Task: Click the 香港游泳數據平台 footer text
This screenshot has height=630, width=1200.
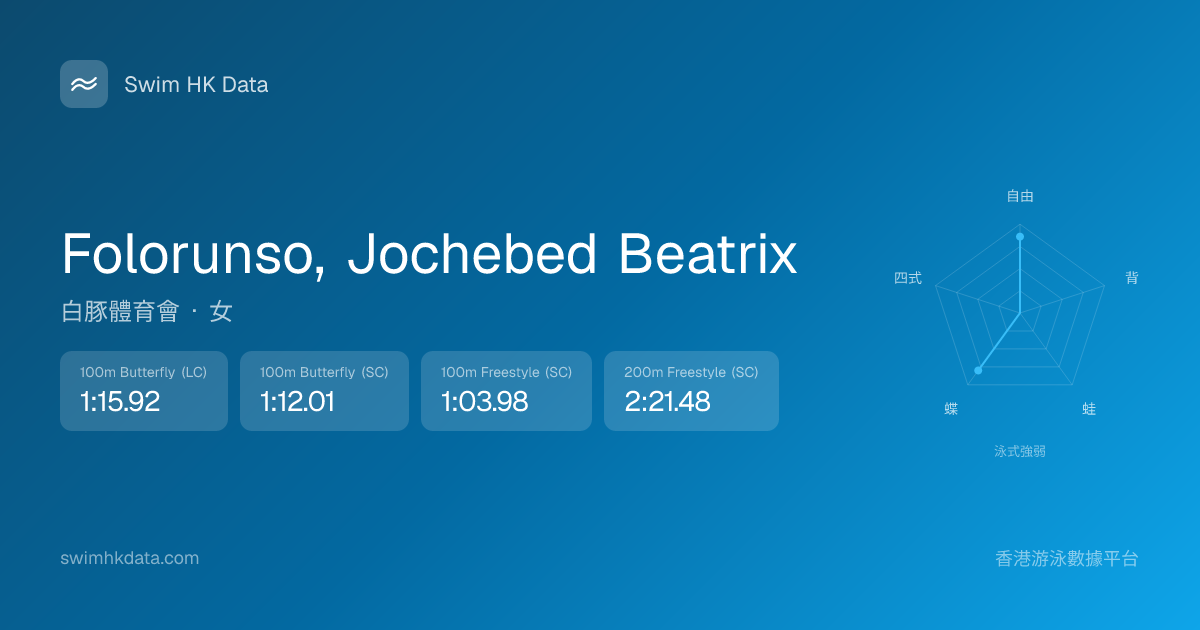Action: coord(1067,559)
